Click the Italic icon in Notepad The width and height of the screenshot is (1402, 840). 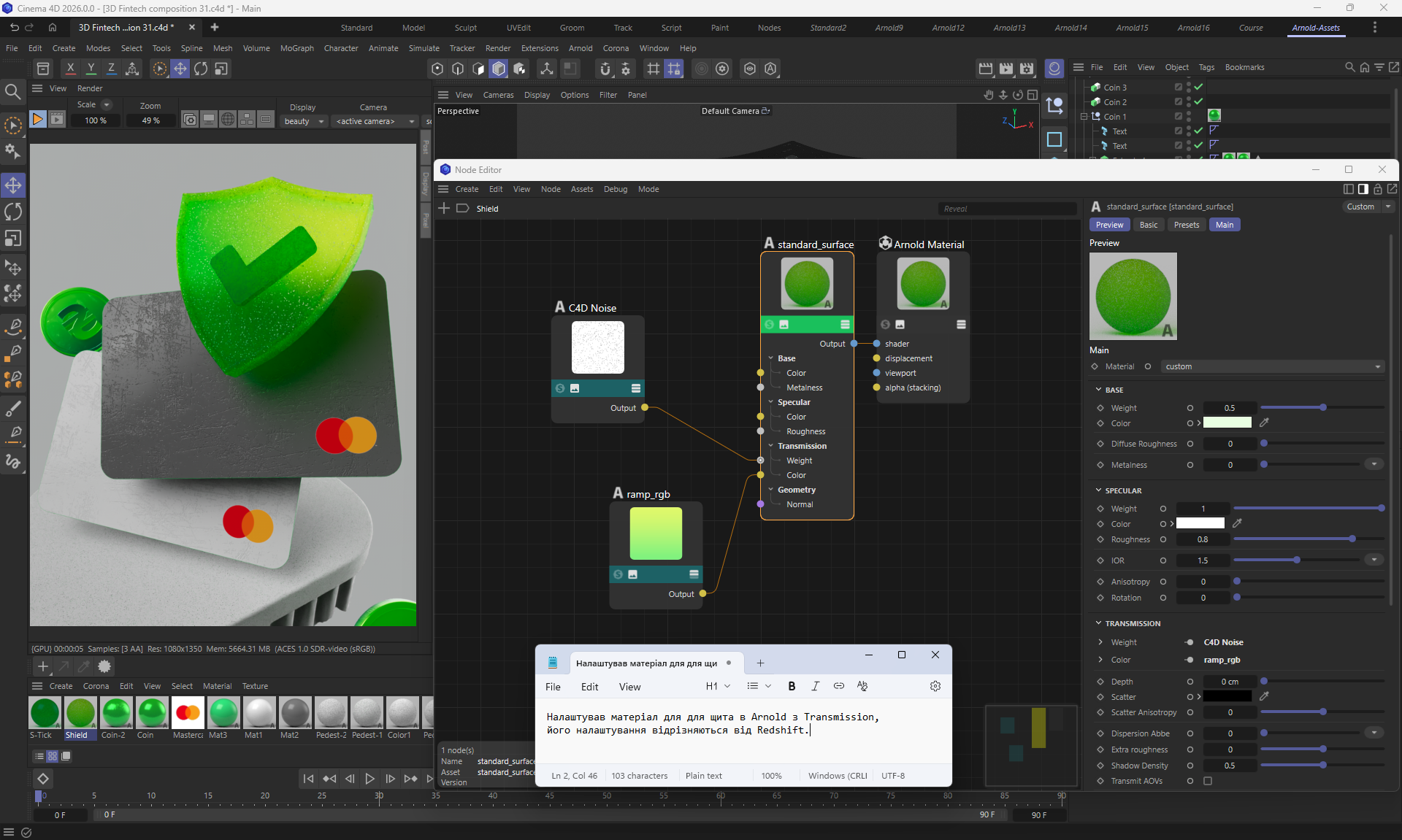(815, 686)
